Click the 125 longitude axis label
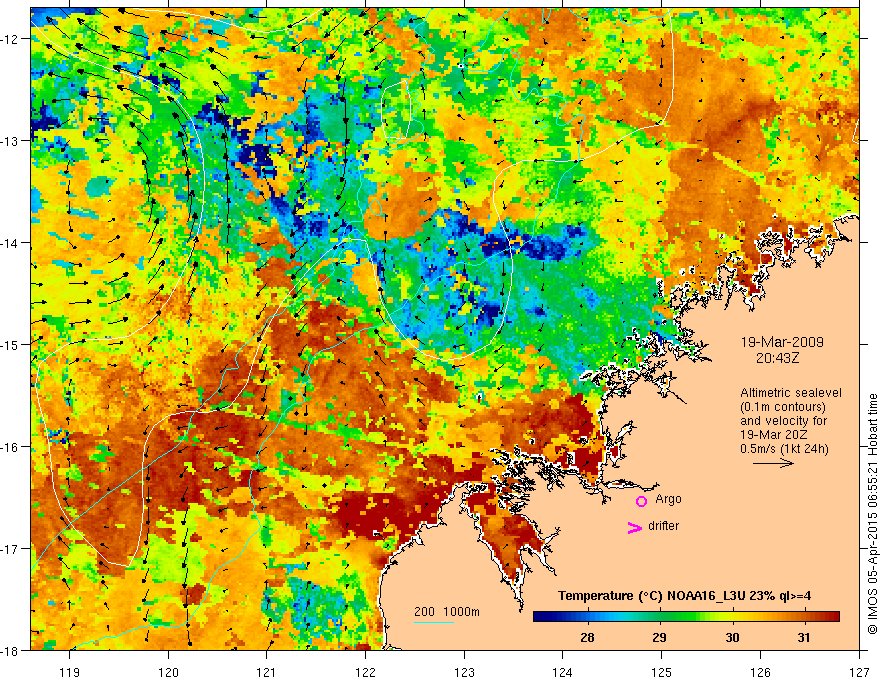The image size is (880, 680). tap(662, 672)
